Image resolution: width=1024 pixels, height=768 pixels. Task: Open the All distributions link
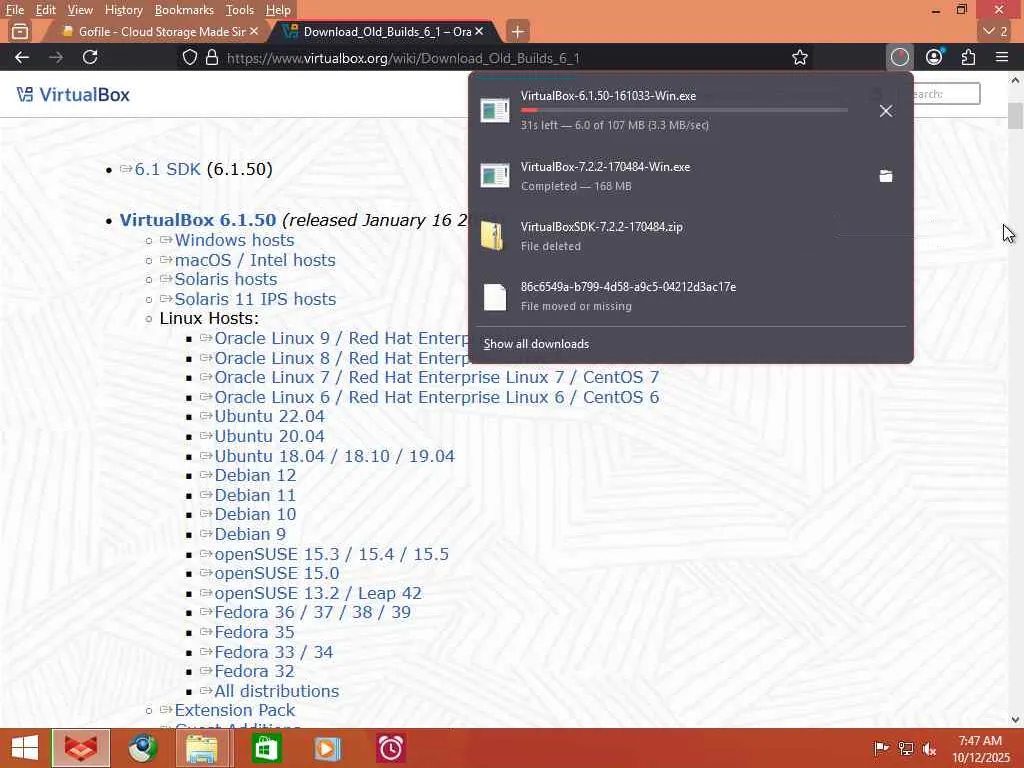pos(277,691)
